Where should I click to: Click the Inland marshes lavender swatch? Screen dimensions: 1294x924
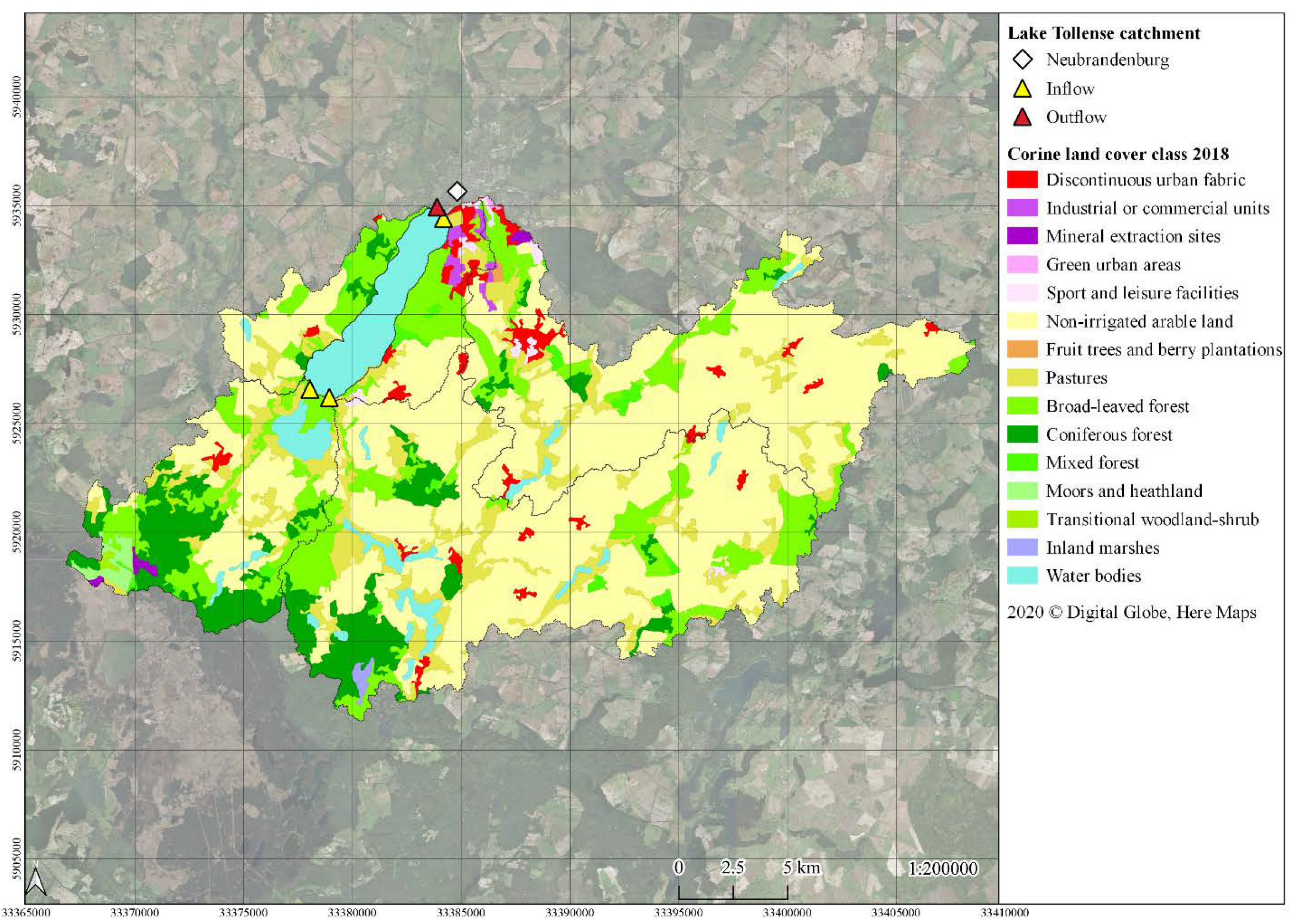pos(1022,547)
